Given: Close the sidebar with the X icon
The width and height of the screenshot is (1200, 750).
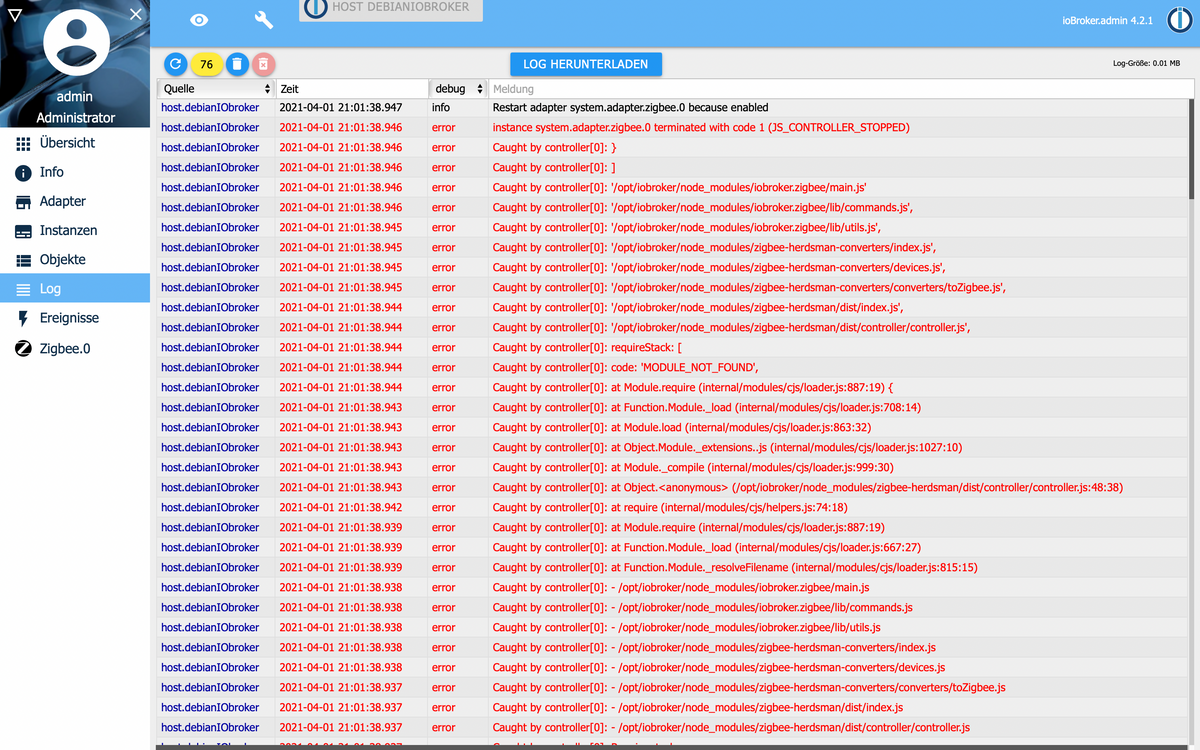Looking at the screenshot, I should pos(136,13).
